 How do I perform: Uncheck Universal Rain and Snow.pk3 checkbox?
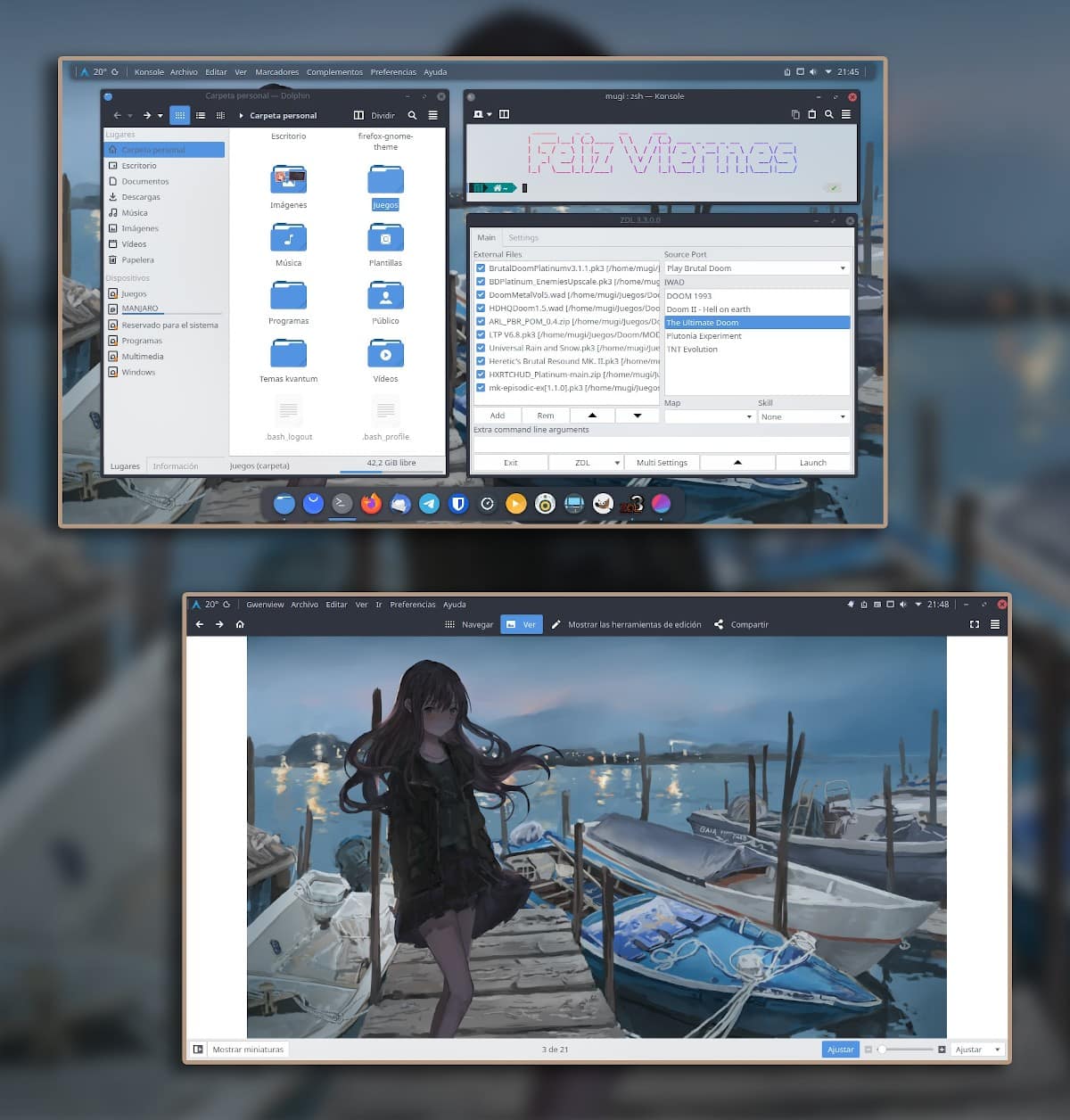click(481, 348)
